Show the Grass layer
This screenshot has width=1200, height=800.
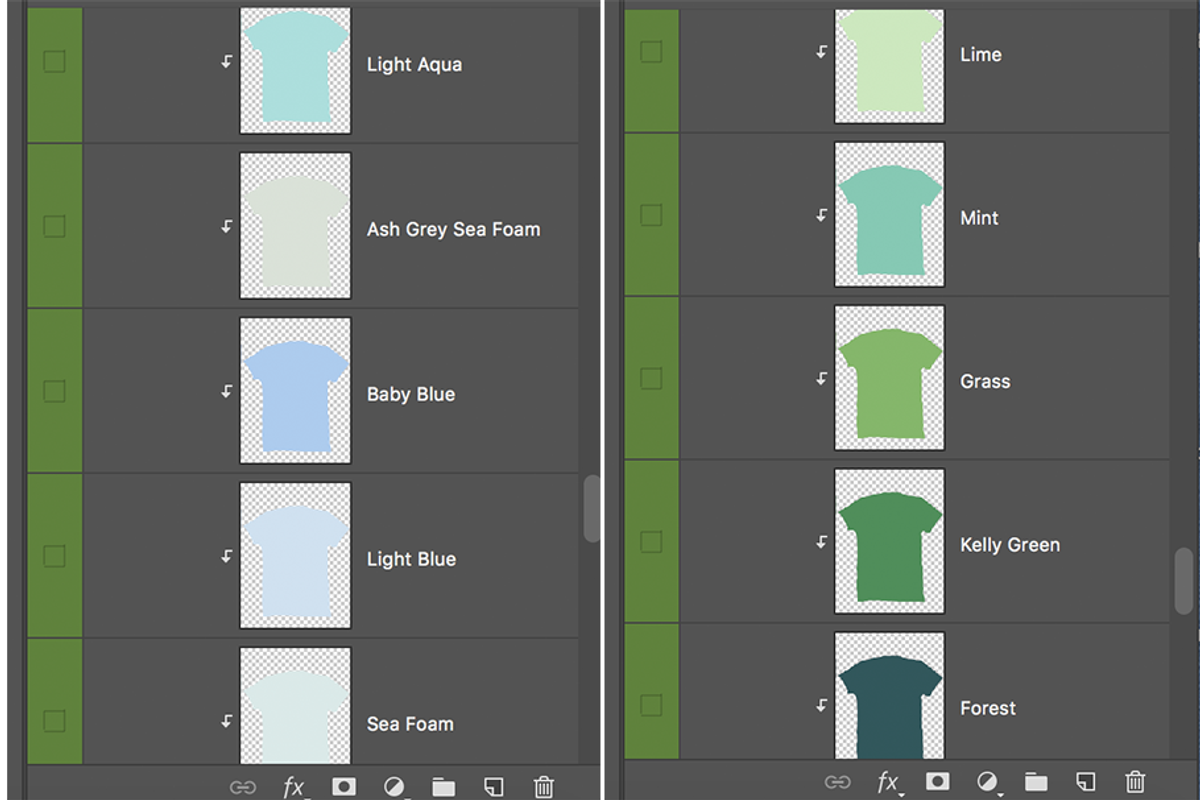point(651,378)
